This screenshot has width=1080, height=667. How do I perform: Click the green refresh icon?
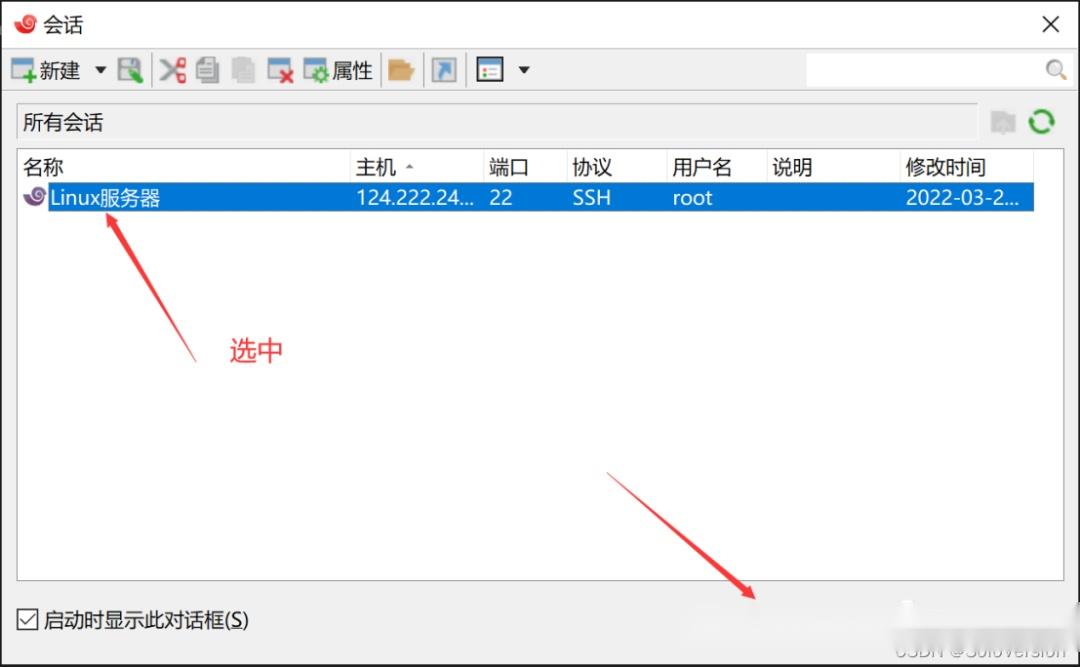coord(1041,122)
